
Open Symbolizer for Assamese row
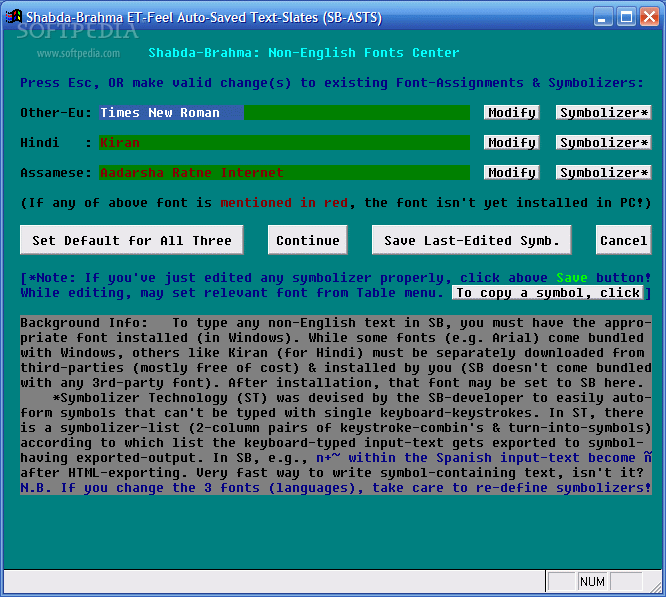(603, 173)
